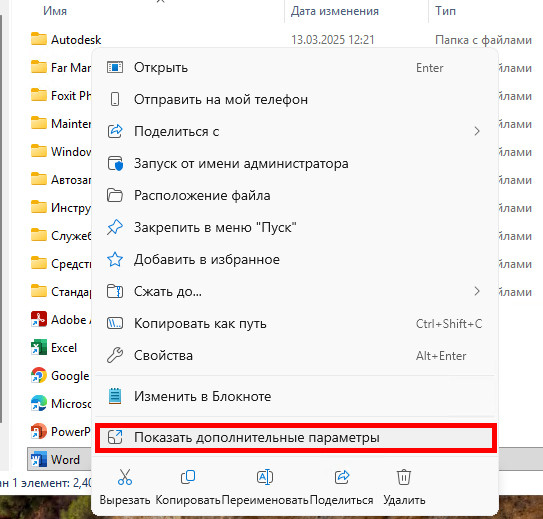Select the Excel shortcut

(x=54, y=348)
